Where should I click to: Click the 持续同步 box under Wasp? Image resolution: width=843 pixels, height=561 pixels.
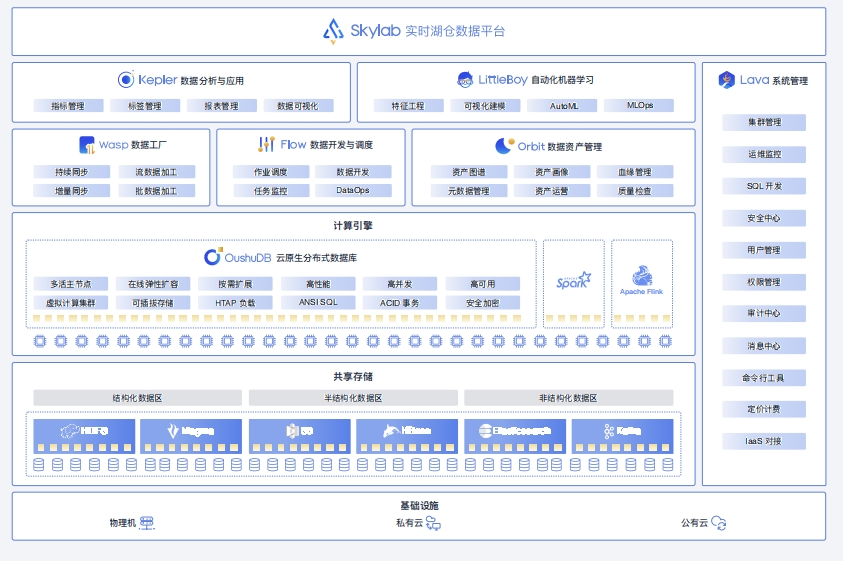(72, 172)
